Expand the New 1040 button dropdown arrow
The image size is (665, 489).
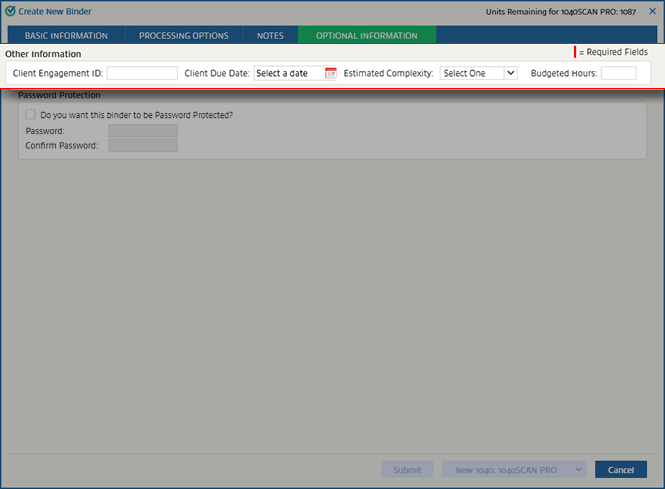click(578, 469)
